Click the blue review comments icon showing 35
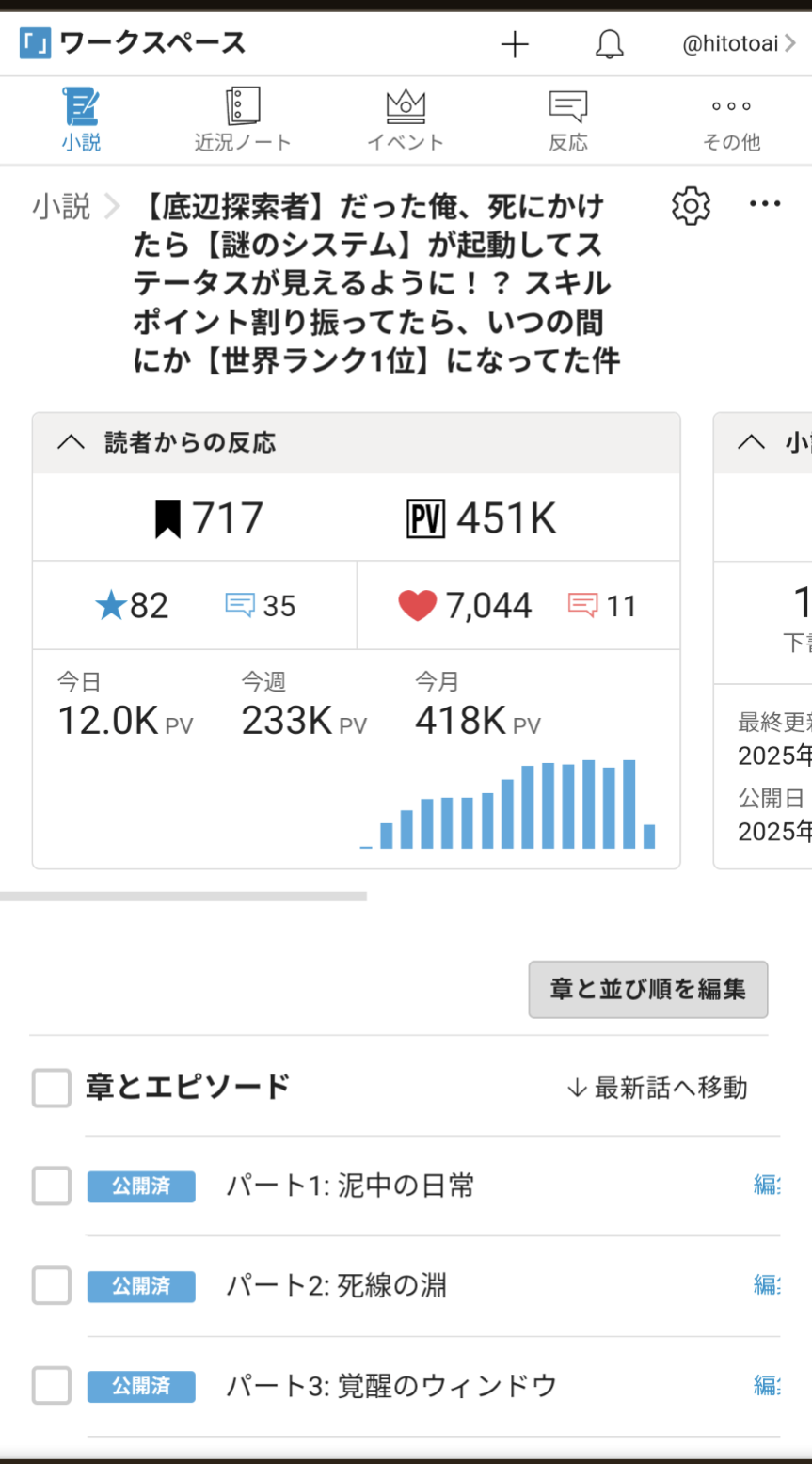Screen dimensions: 812x1464 click(240, 605)
